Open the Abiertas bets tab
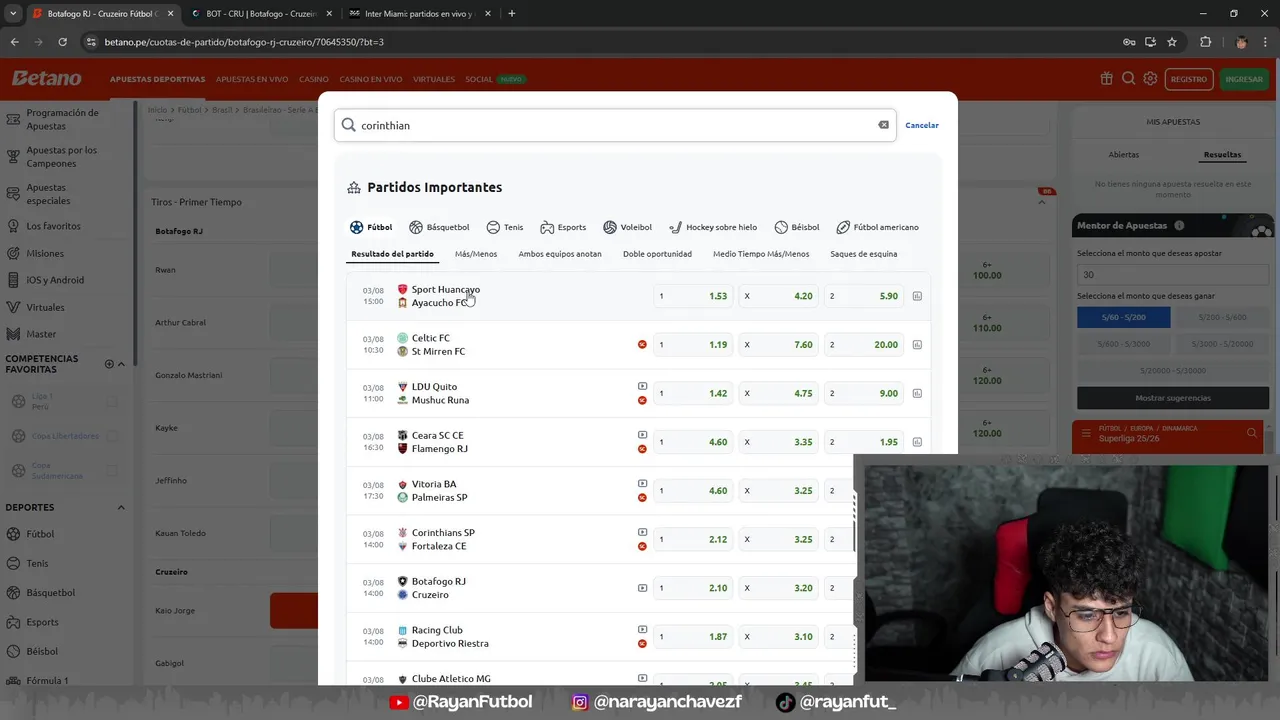This screenshot has height=720, width=1280. 1124,155
